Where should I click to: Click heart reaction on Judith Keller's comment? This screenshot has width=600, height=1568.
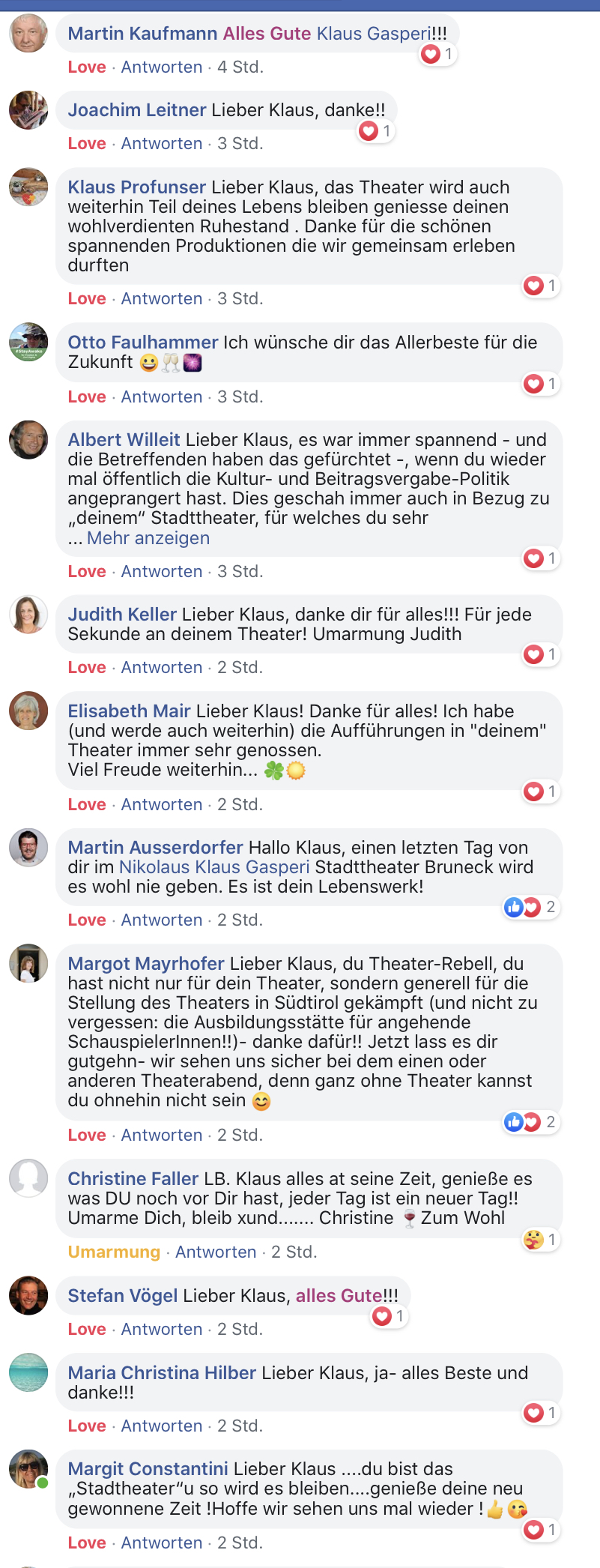[540, 654]
